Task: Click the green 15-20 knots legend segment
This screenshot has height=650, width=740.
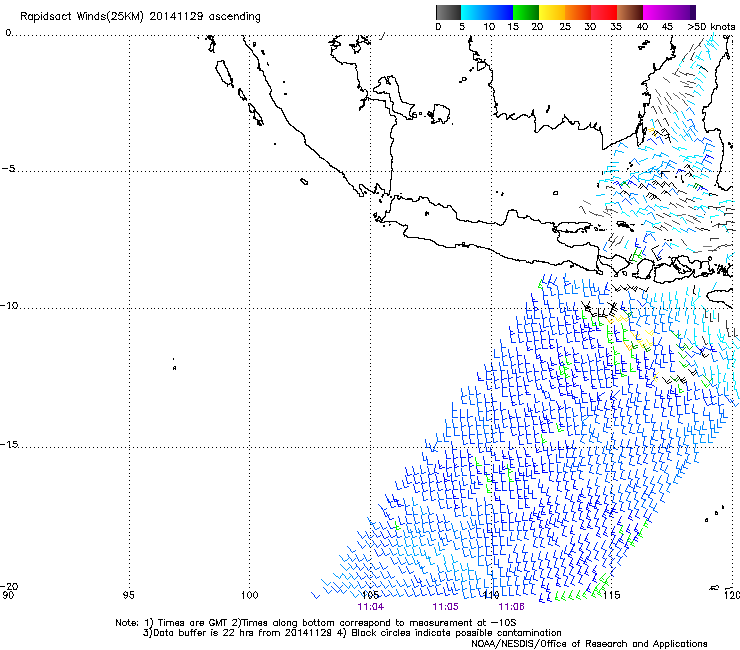Action: coord(526,12)
